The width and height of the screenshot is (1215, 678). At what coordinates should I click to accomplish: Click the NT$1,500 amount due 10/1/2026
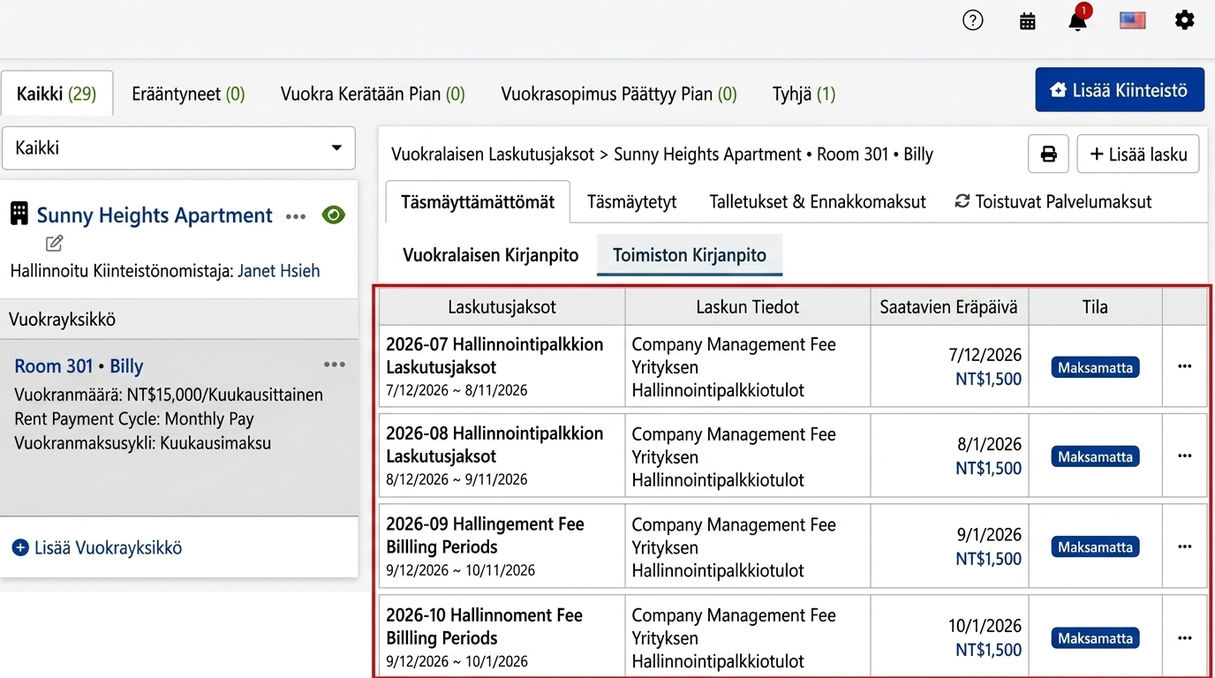point(989,650)
